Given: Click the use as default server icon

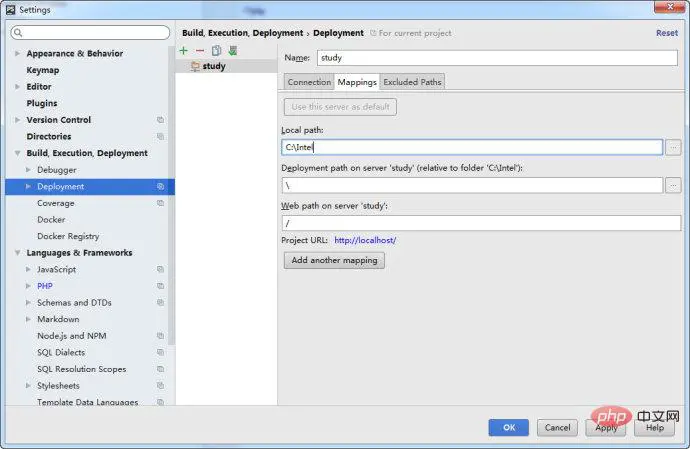Looking at the screenshot, I should pos(232,50).
